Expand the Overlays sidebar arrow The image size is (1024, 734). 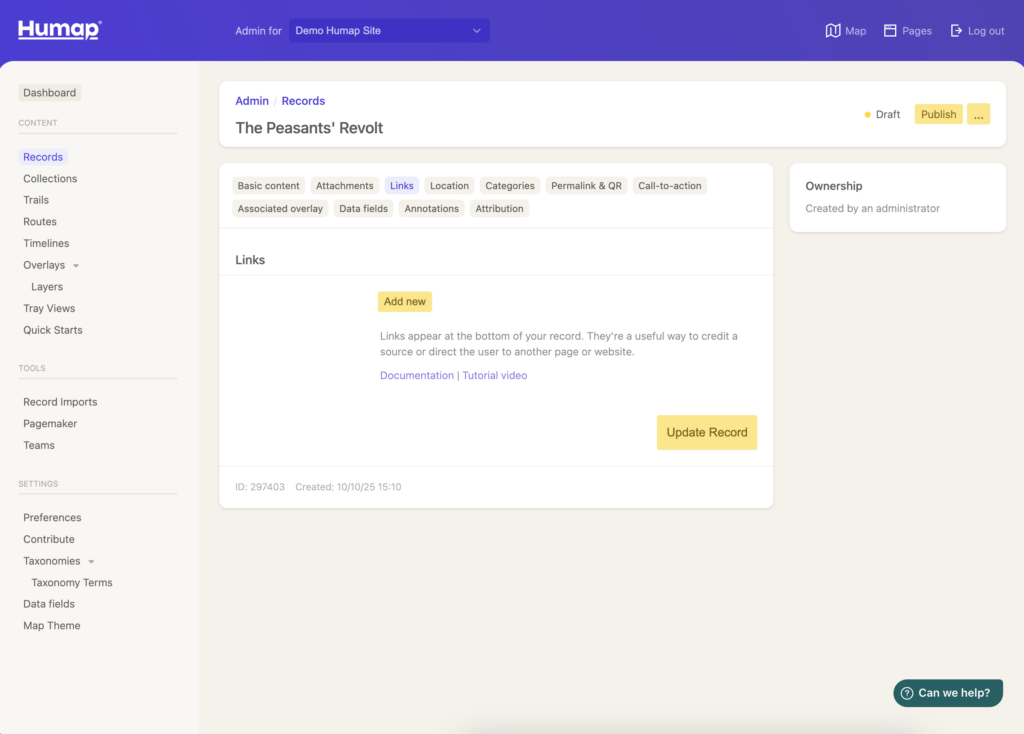pos(76,266)
